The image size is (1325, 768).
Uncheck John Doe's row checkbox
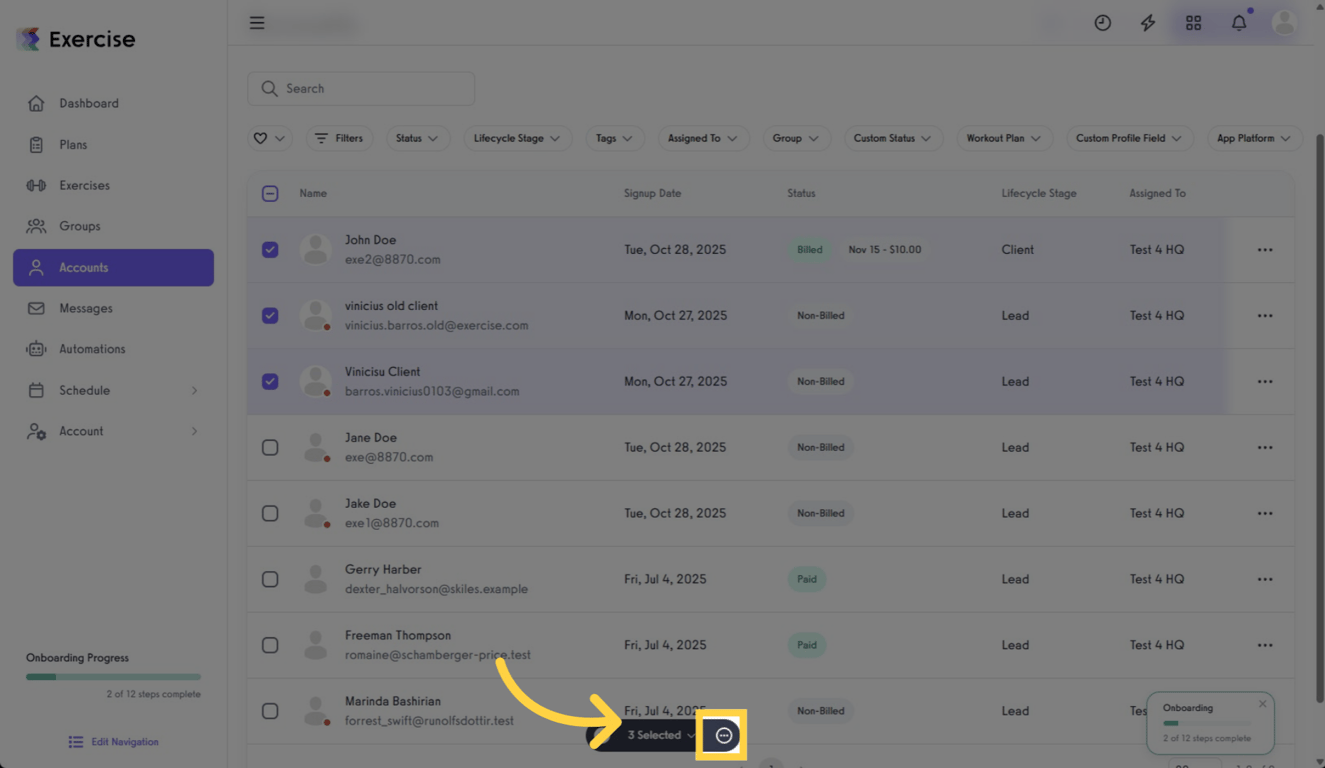[270, 249]
